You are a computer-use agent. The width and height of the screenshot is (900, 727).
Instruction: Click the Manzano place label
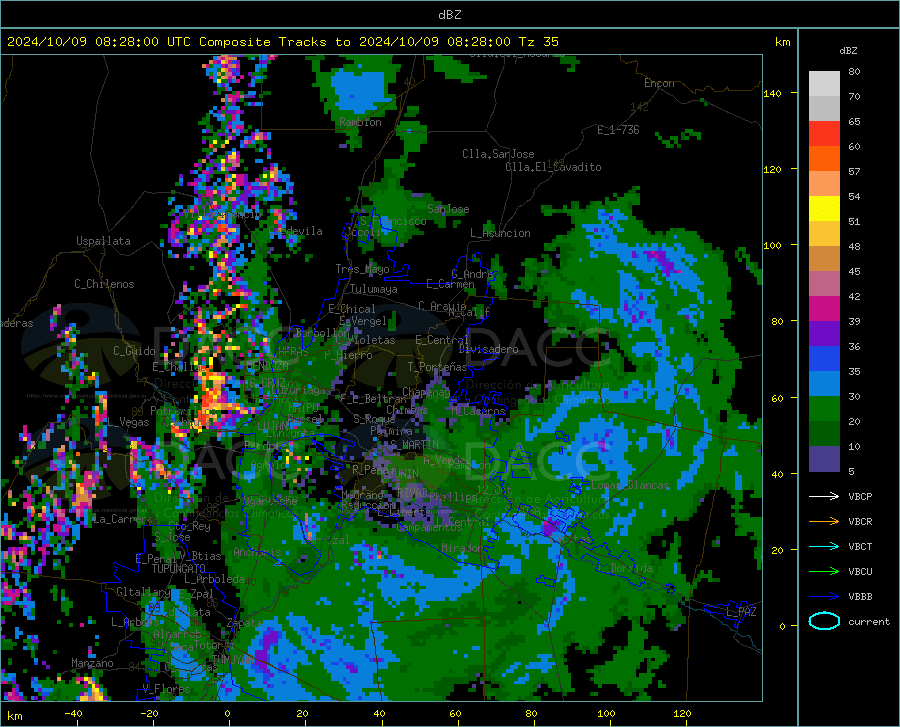(x=92, y=663)
